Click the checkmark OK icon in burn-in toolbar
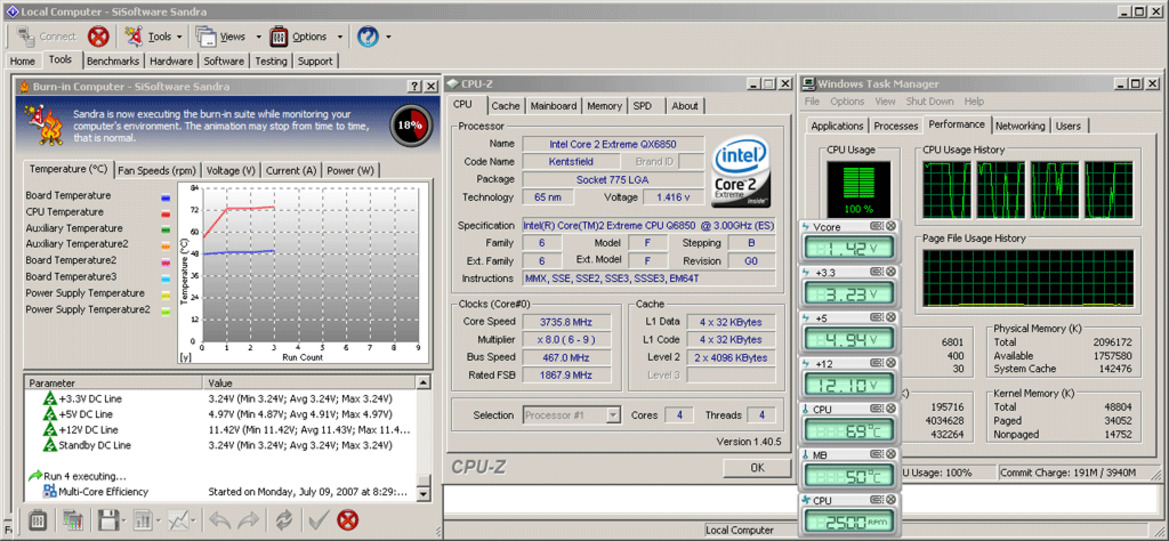This screenshot has height=541, width=1169. click(x=319, y=520)
